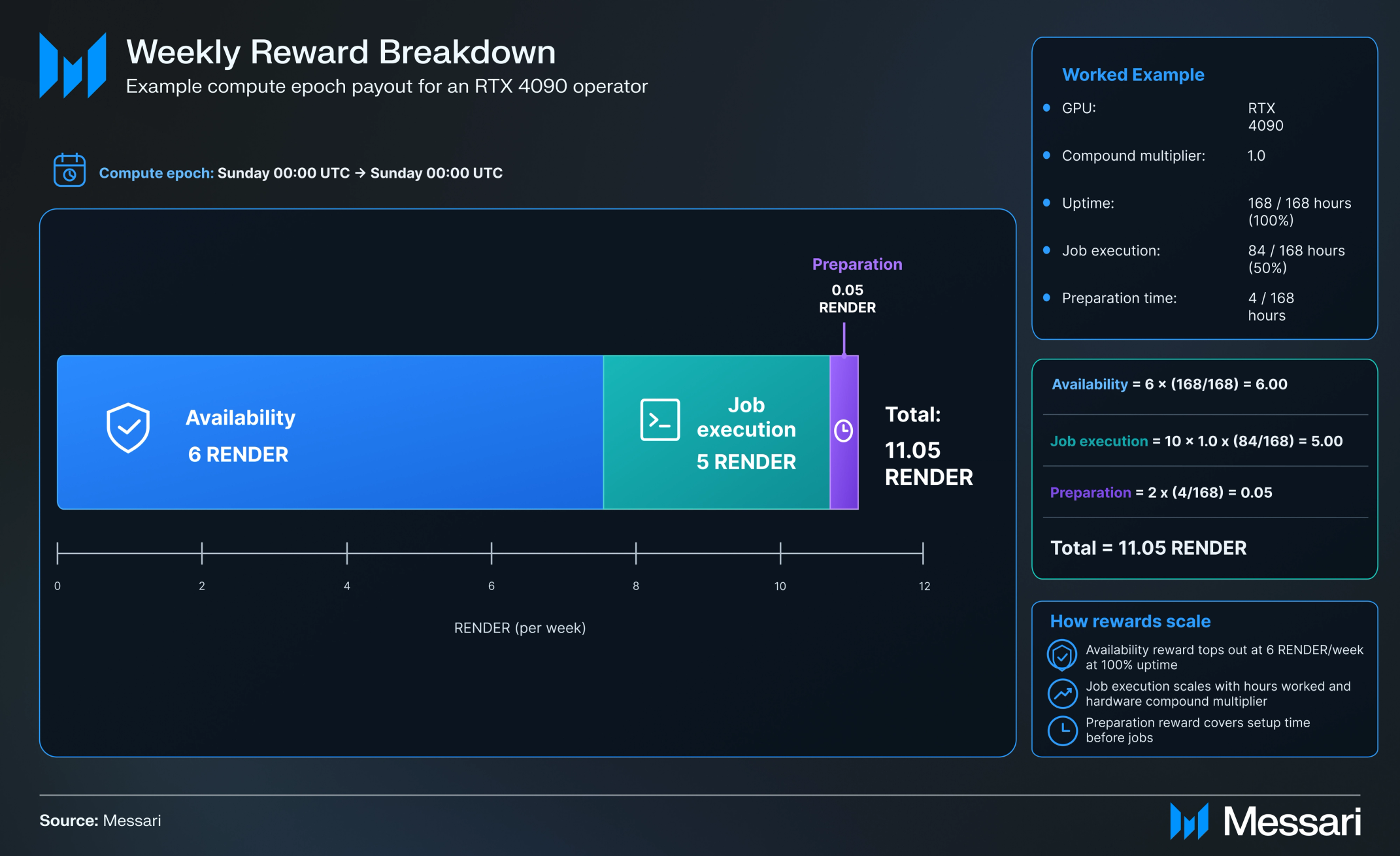1400x856 pixels.
Task: Click the Total: 11.05 RENDER label beside bar
Action: [x=929, y=446]
